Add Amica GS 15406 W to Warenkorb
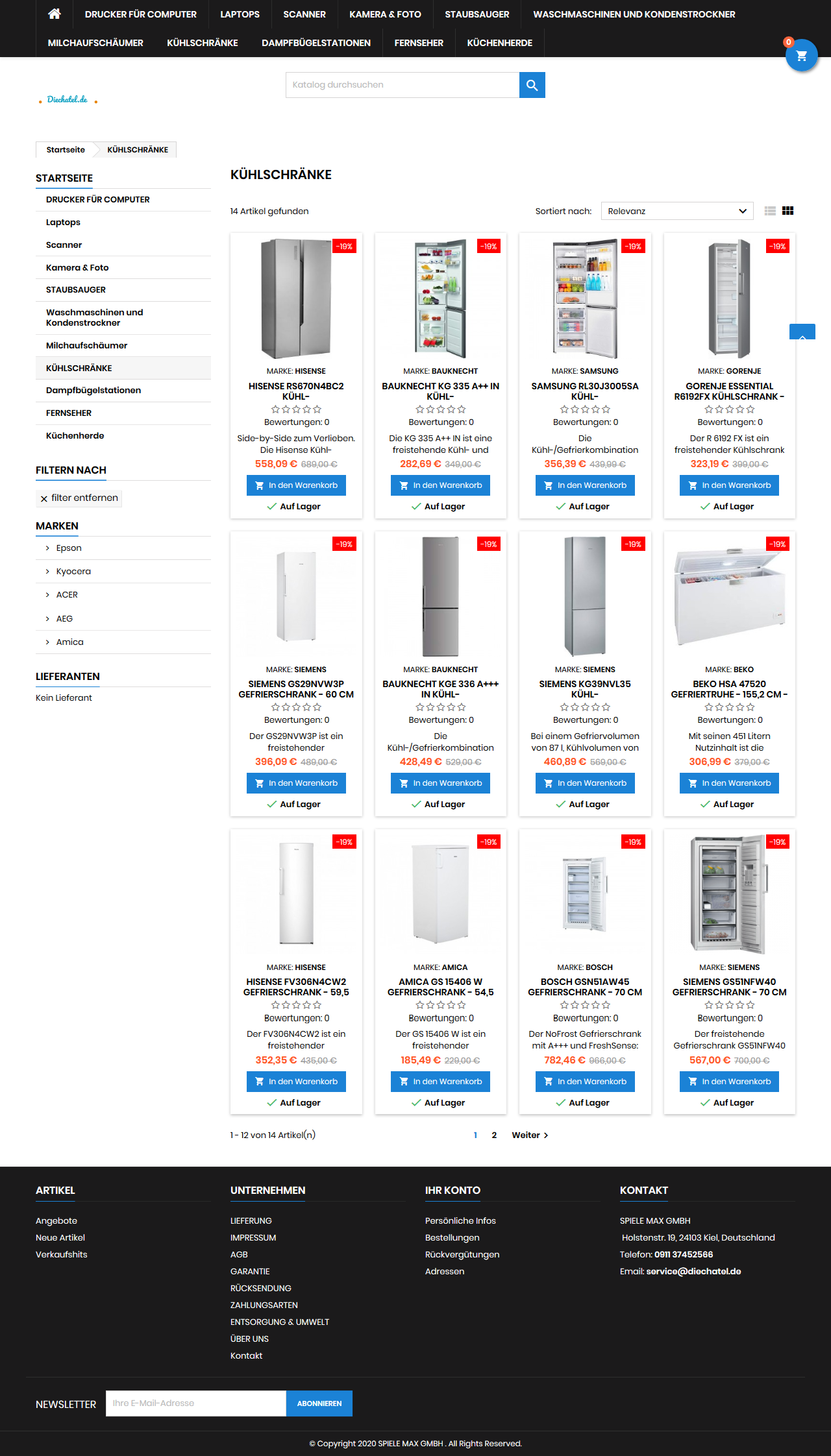Viewport: 831px width, 1456px height. point(440,1082)
